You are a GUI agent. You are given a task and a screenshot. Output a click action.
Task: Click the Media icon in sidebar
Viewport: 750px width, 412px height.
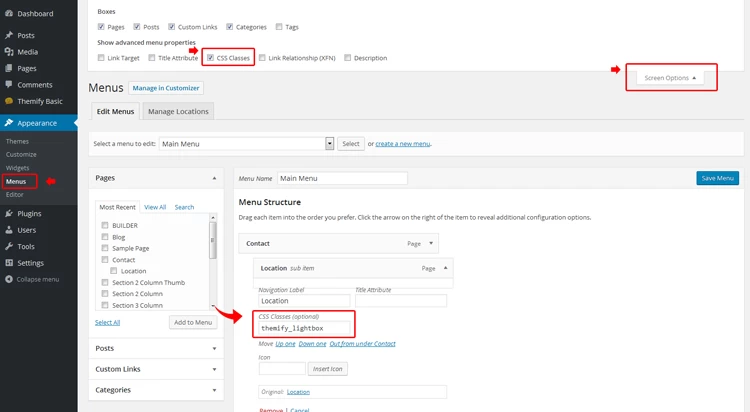point(9,52)
